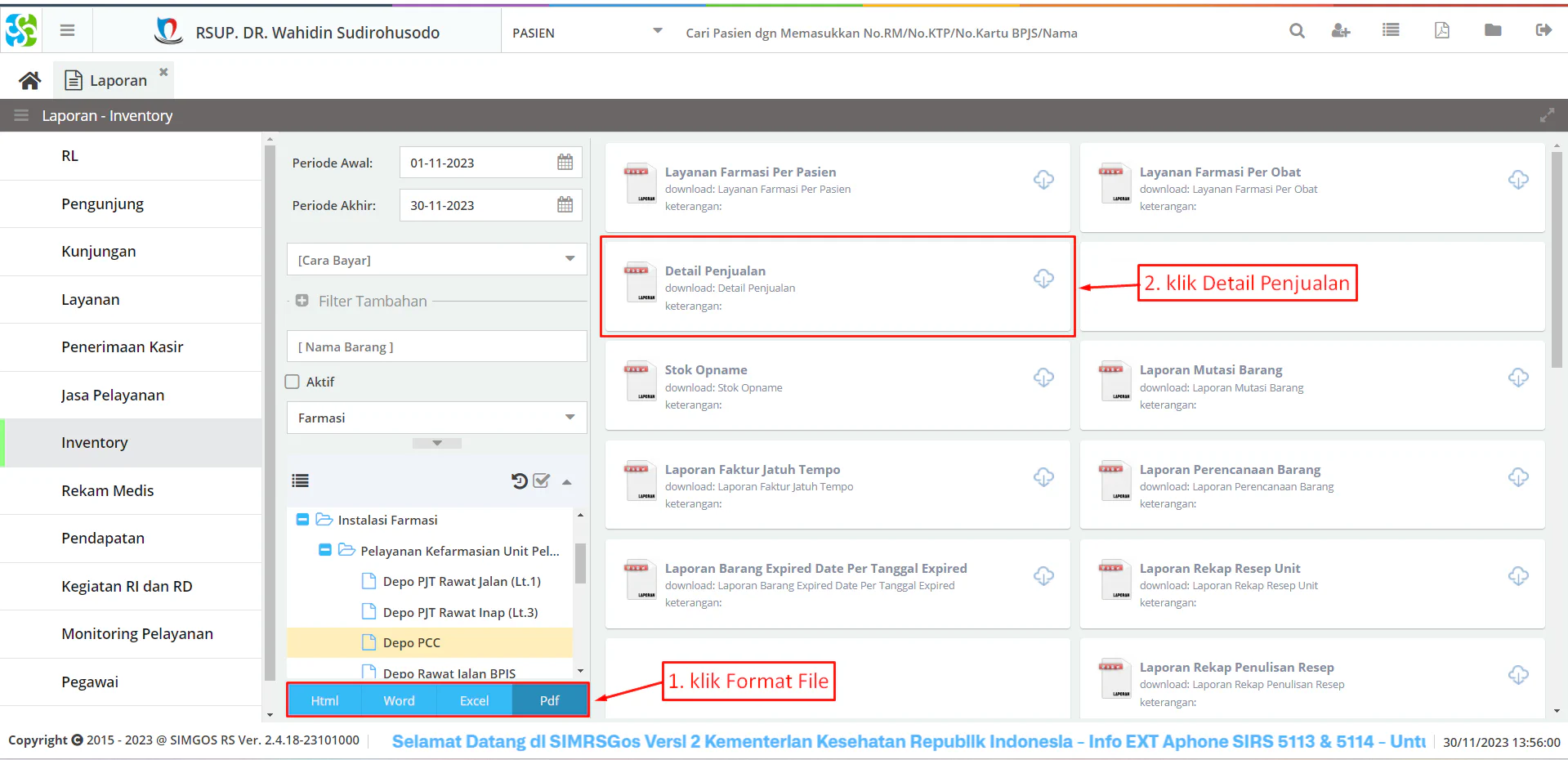Collapse the Instalasi Farmasi tree node
This screenshot has width=1568, height=760.
pos(302,520)
